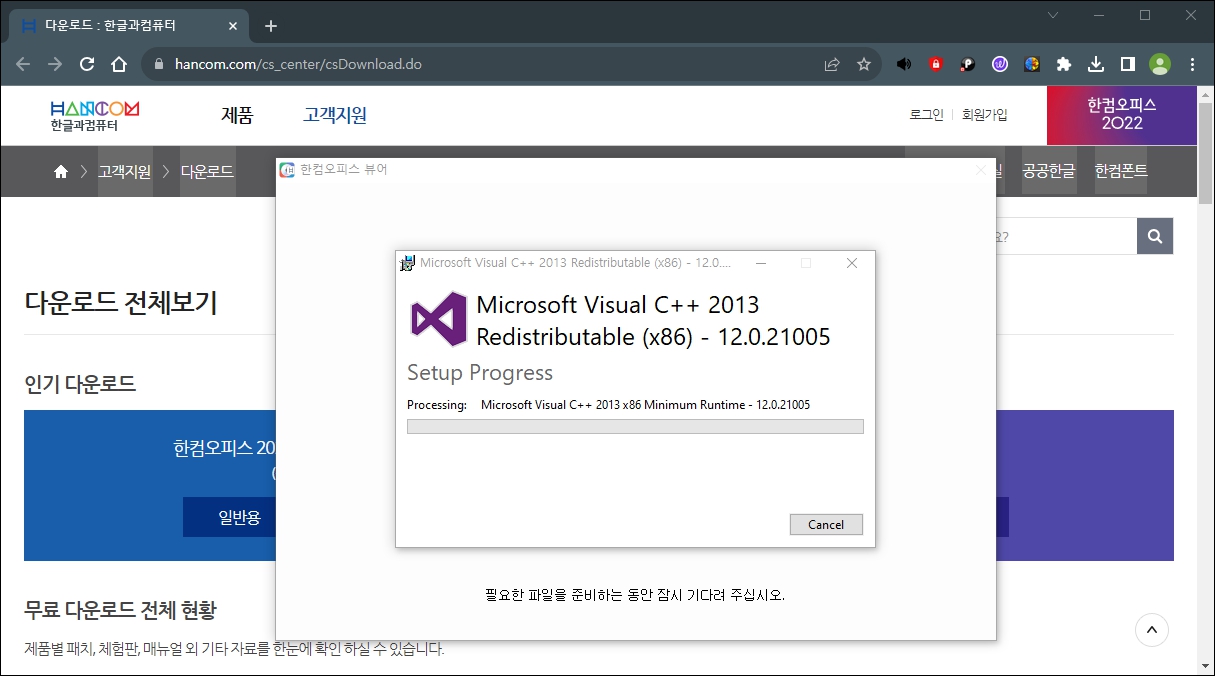
Task: Click the Visual C++ setup title bar icon
Action: click(407, 263)
